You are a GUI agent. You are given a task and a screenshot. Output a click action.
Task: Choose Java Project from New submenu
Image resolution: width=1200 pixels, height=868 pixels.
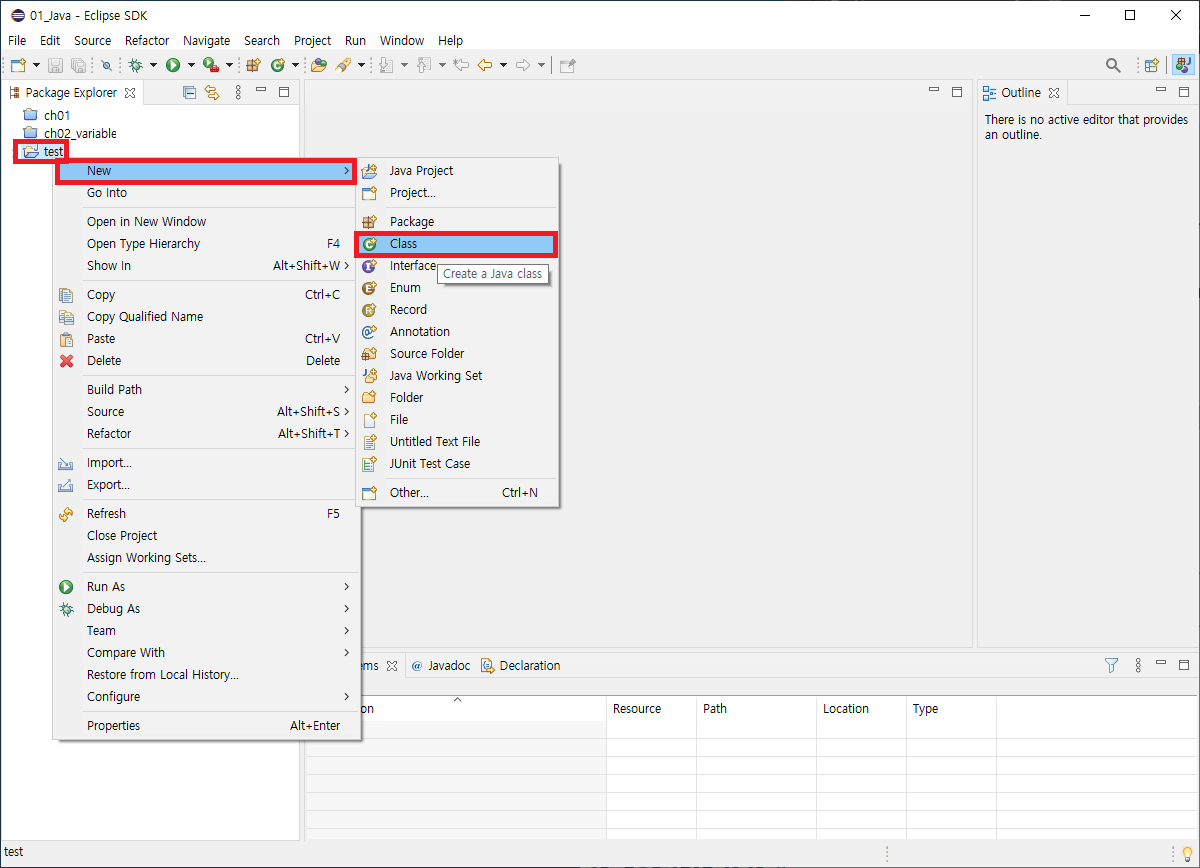(457, 171)
